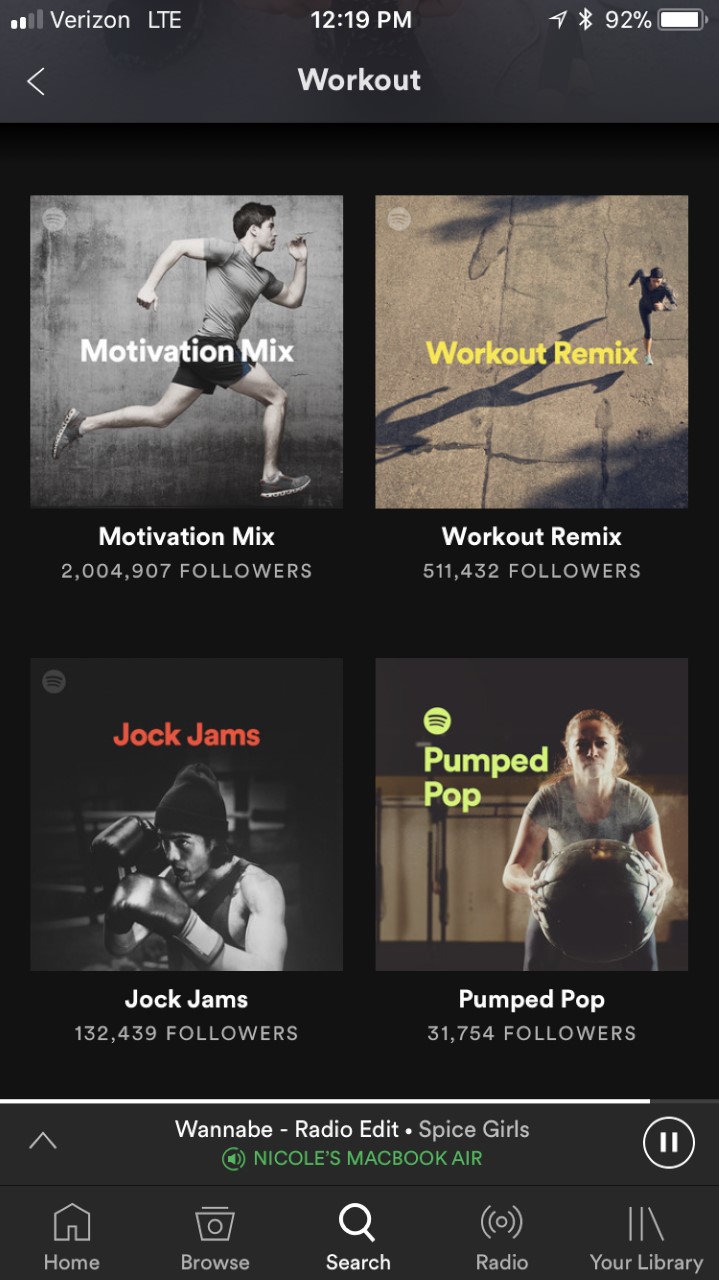Select the Pumped Pop title below its cover
The height and width of the screenshot is (1280, 719).
[x=531, y=999]
